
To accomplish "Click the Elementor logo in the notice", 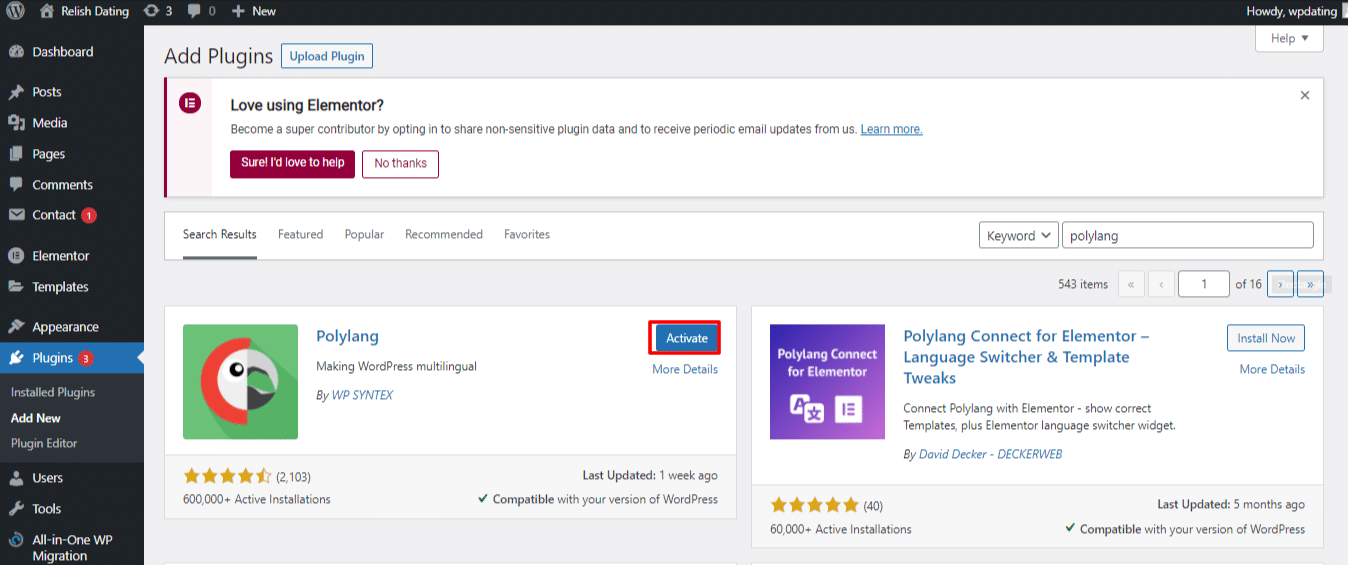I will pos(189,103).
